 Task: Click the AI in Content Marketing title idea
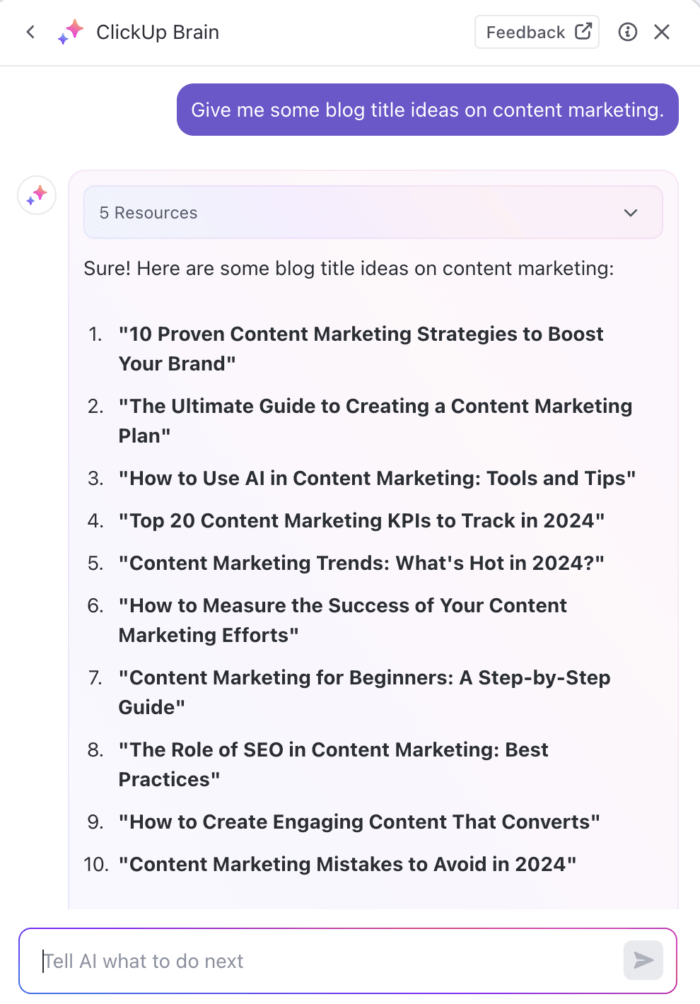pos(376,478)
